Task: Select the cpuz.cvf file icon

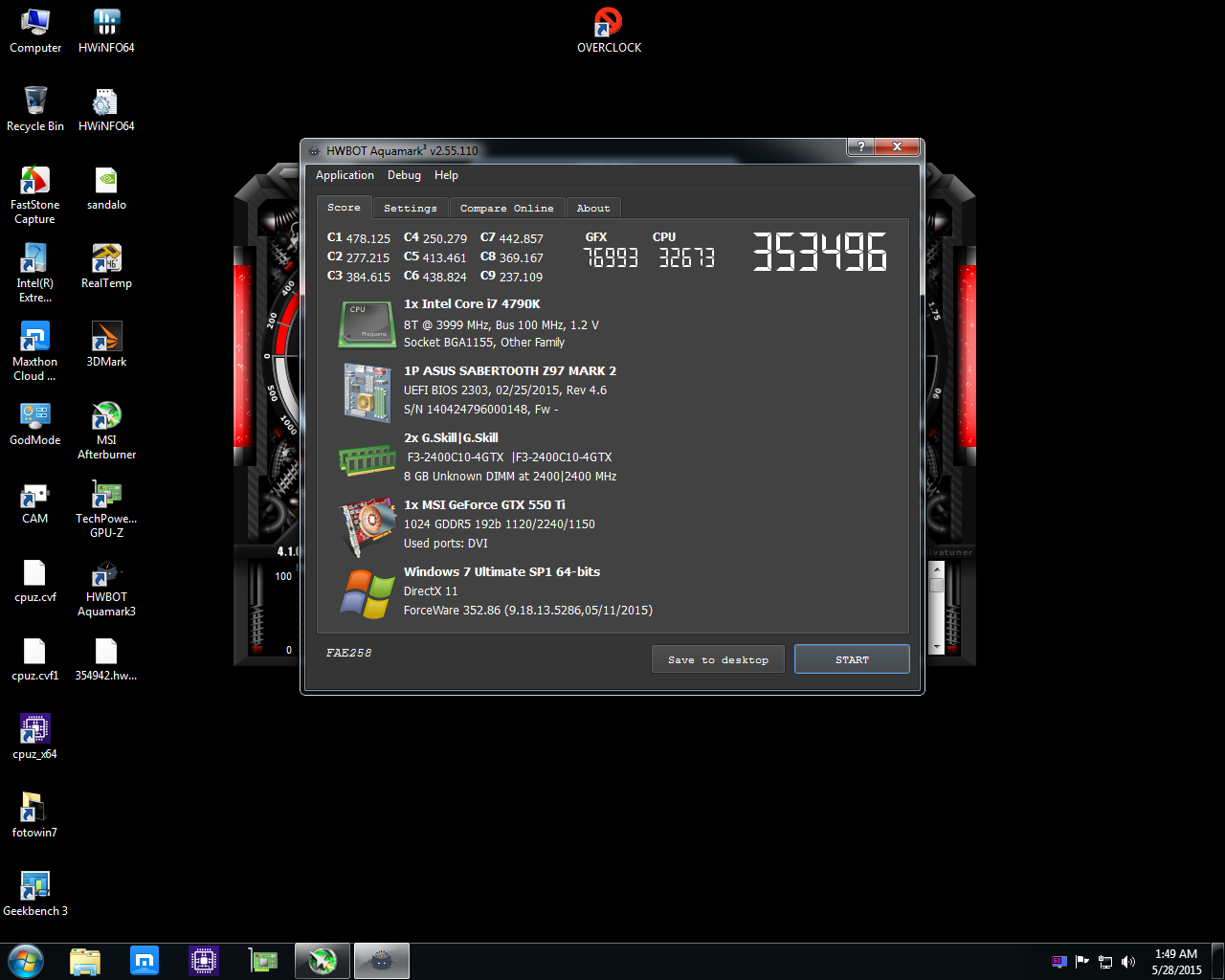Action: [x=35, y=580]
